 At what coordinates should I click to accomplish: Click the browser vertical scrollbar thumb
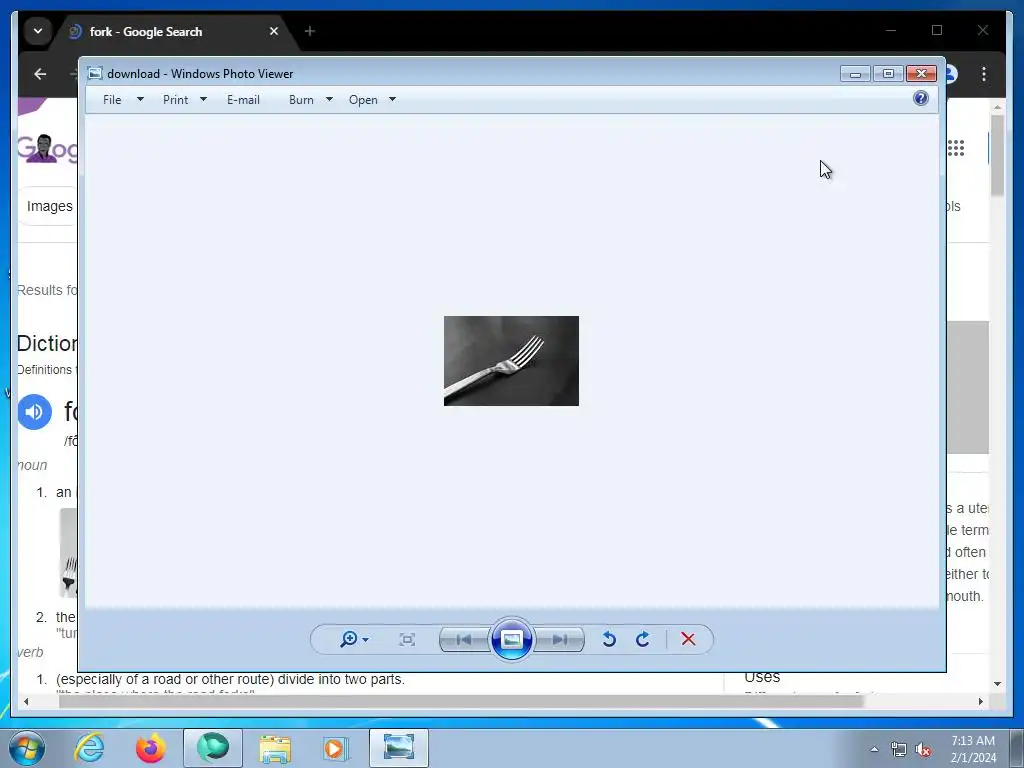pyautogui.click(x=997, y=155)
